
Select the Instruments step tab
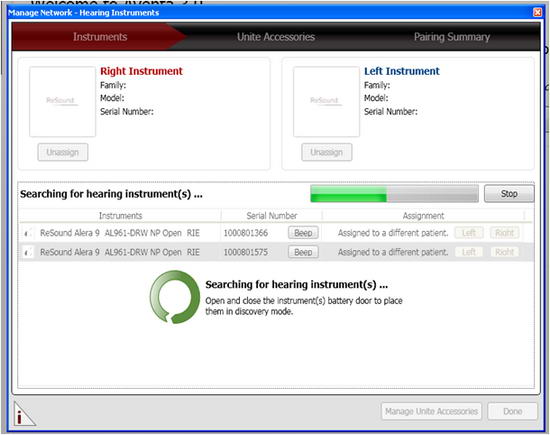100,37
